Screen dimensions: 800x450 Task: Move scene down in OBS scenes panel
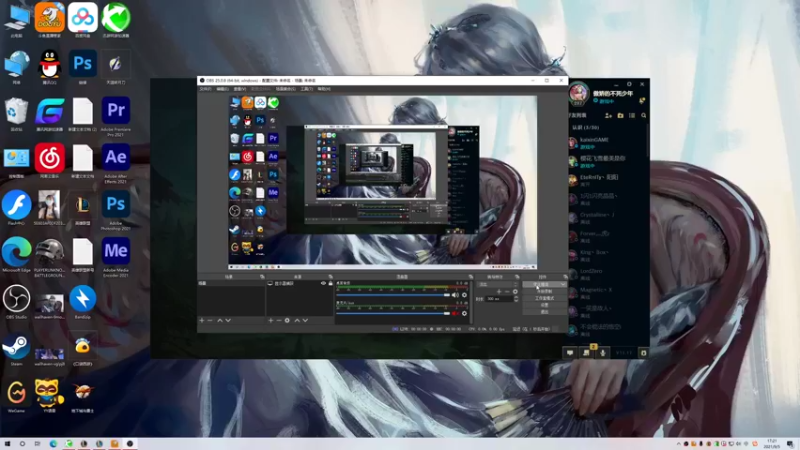[x=228, y=320]
